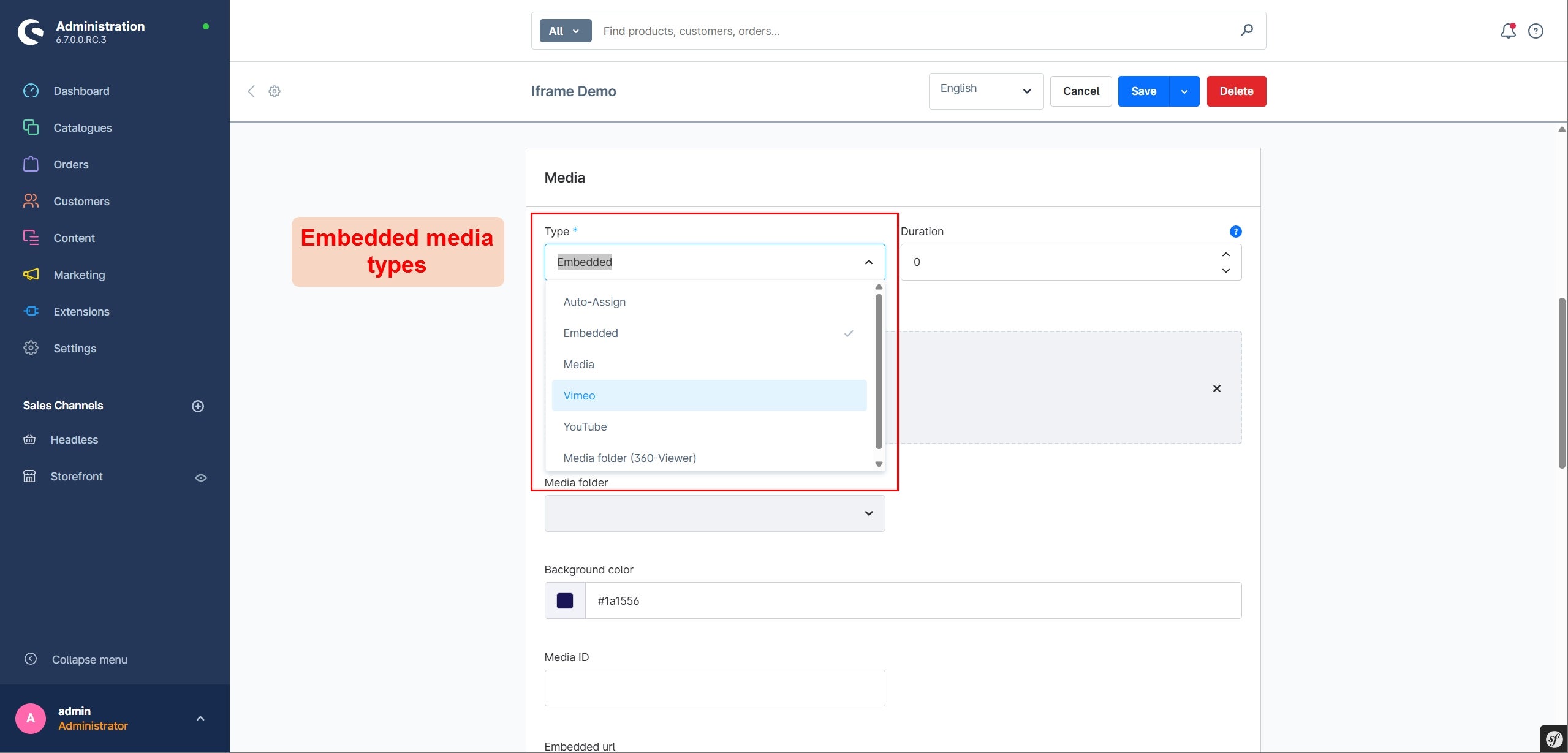Click the Media ID input field

(714, 688)
